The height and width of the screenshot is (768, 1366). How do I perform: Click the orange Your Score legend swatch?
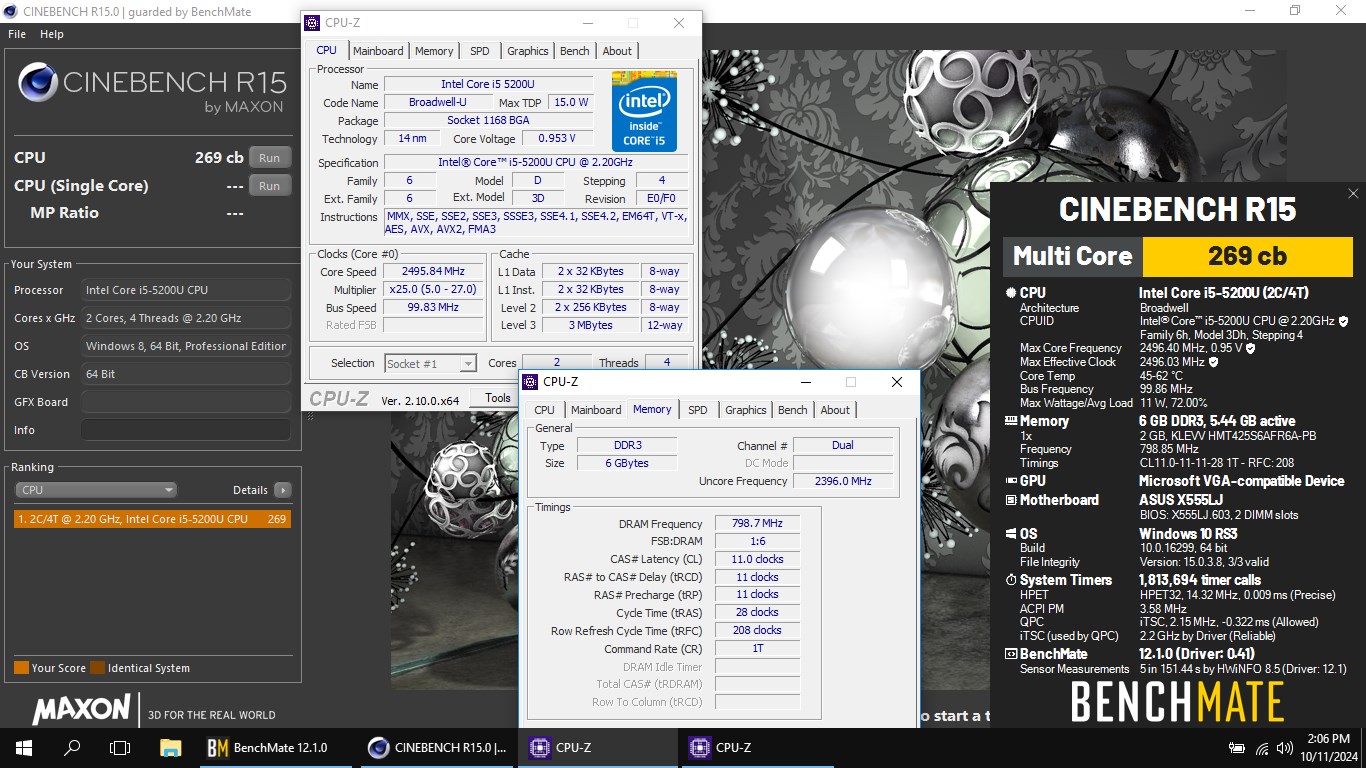(x=21, y=668)
